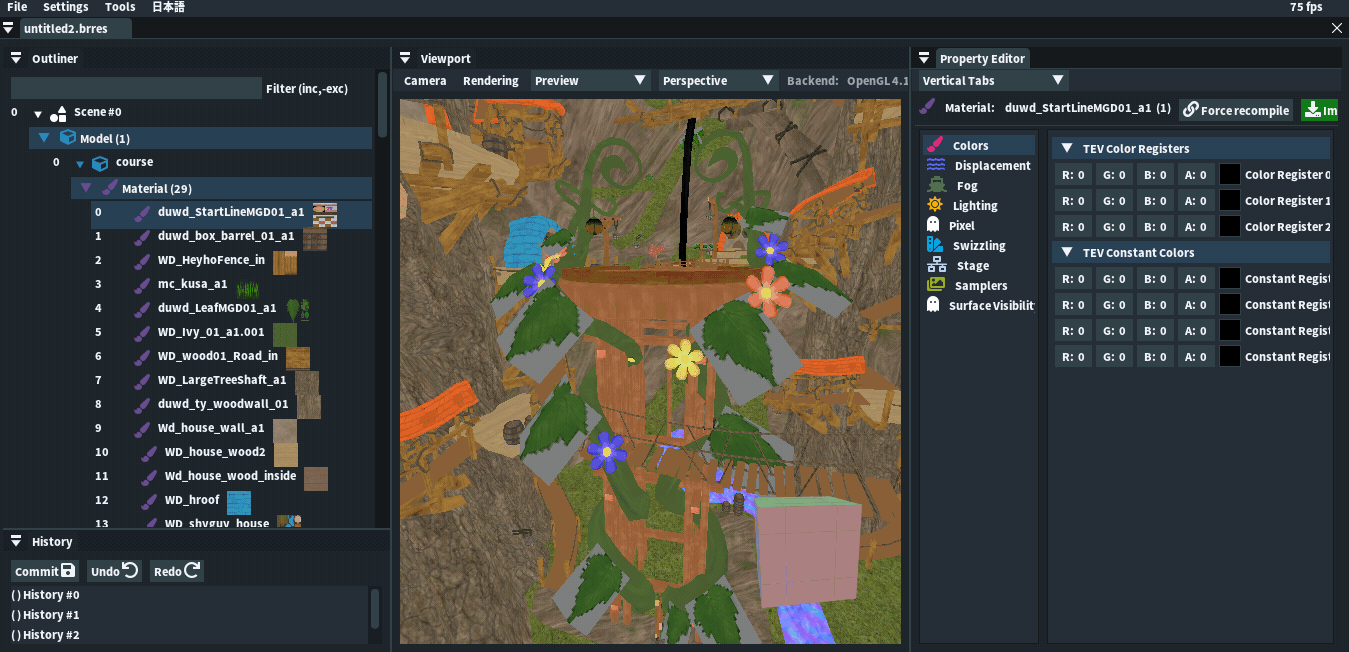Viewport: 1349px width, 652px height.
Task: Click the Color Register 0 black swatch
Action: 1229,175
